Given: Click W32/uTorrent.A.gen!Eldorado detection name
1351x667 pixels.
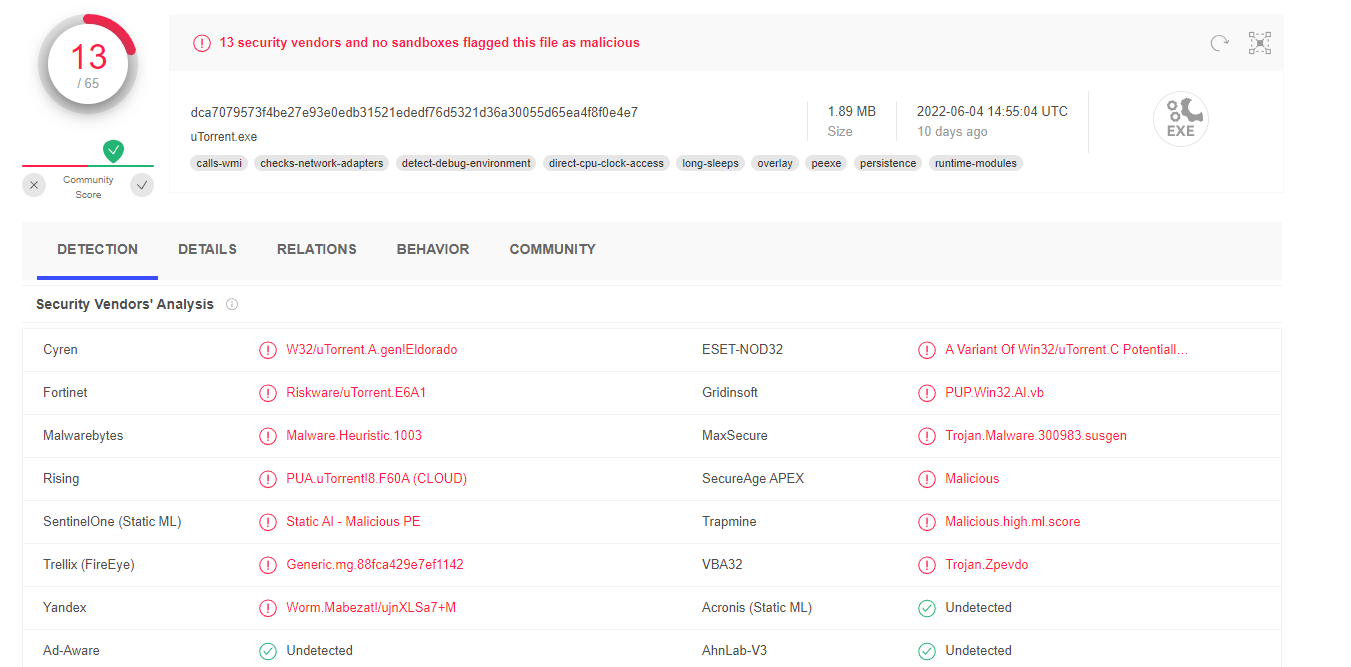Looking at the screenshot, I should pyautogui.click(x=372, y=350).
